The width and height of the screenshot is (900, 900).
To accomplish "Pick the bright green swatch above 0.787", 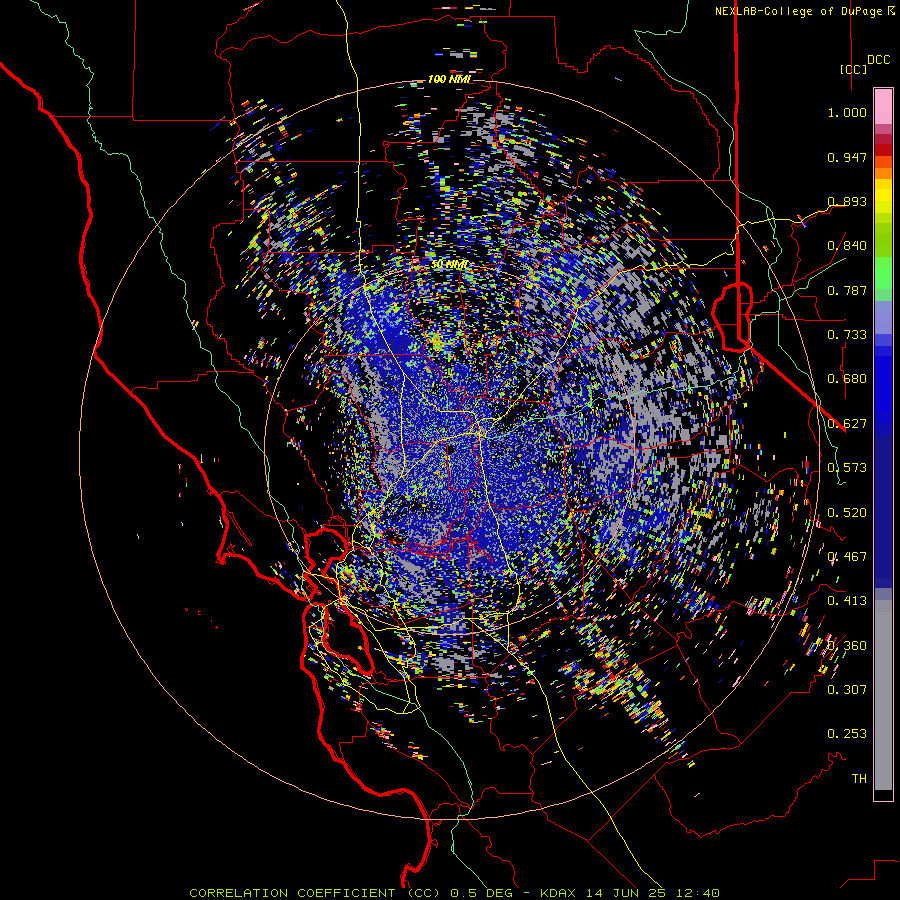I will 883,273.
